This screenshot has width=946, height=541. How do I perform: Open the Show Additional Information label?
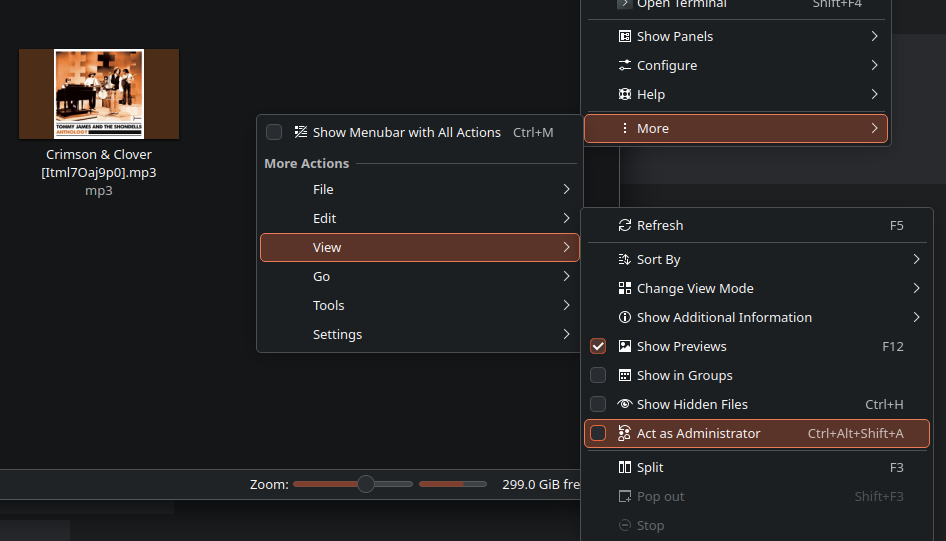click(724, 317)
